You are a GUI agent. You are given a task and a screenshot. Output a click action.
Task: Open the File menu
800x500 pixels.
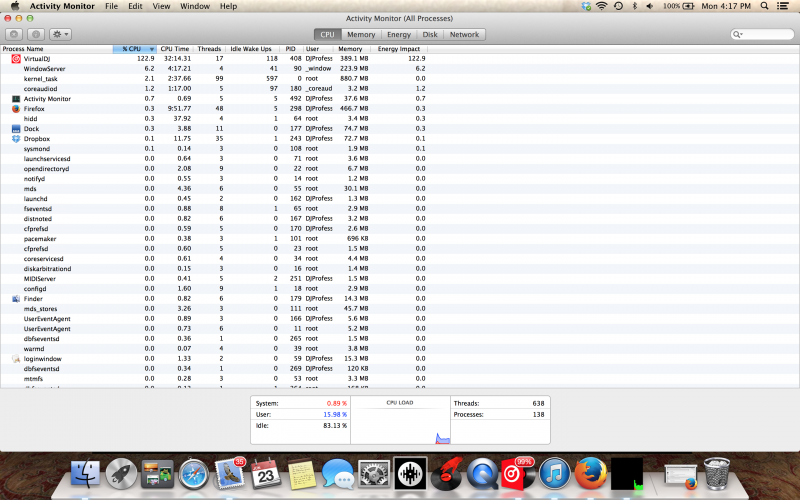coord(111,6)
